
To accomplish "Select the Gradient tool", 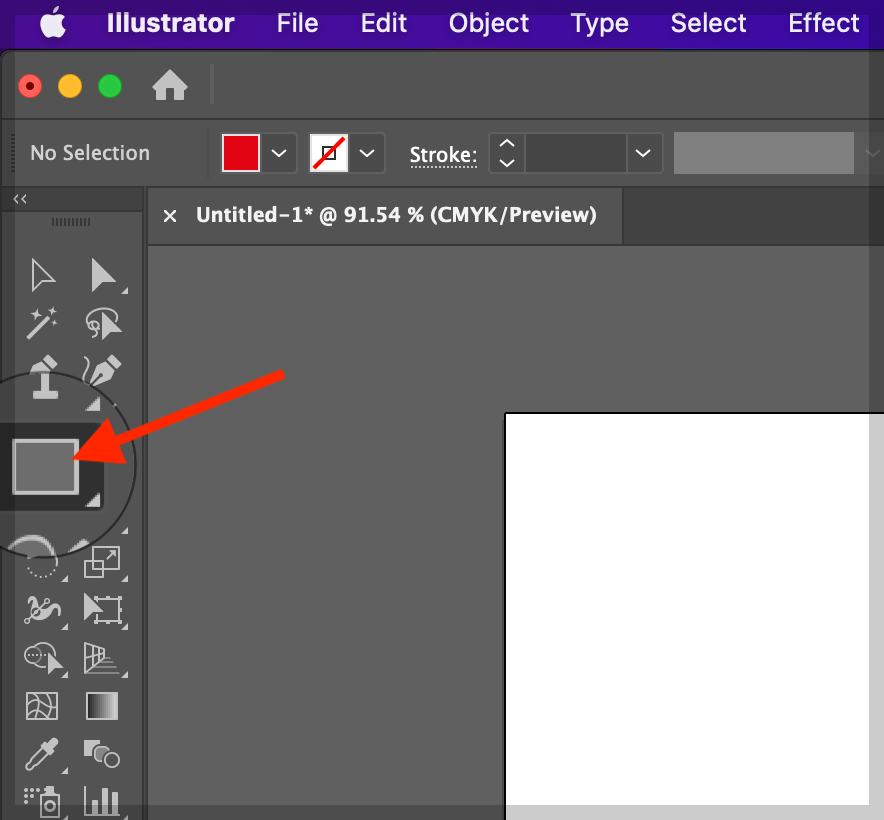I will pos(102,706).
